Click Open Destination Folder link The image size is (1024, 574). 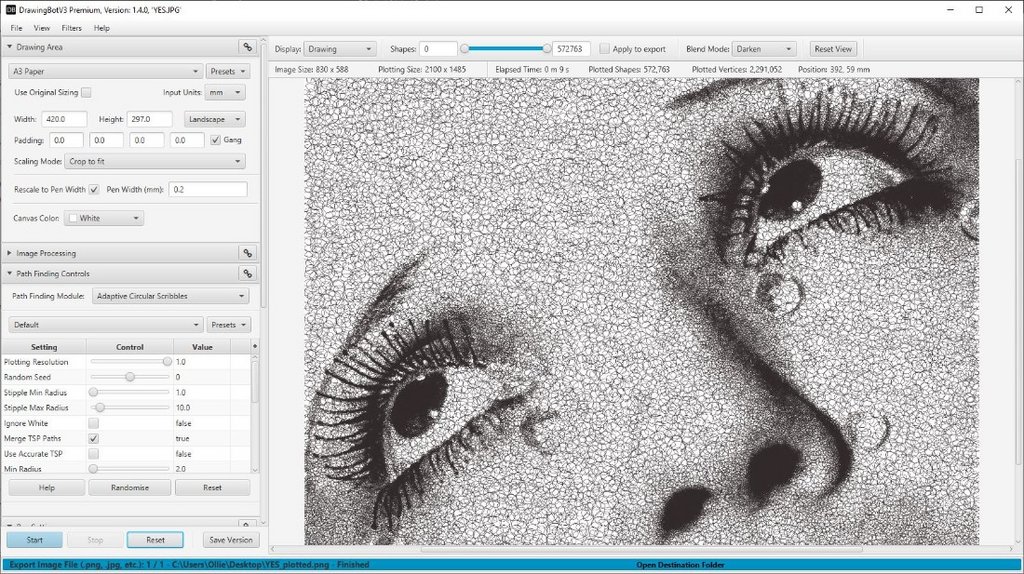(680, 565)
